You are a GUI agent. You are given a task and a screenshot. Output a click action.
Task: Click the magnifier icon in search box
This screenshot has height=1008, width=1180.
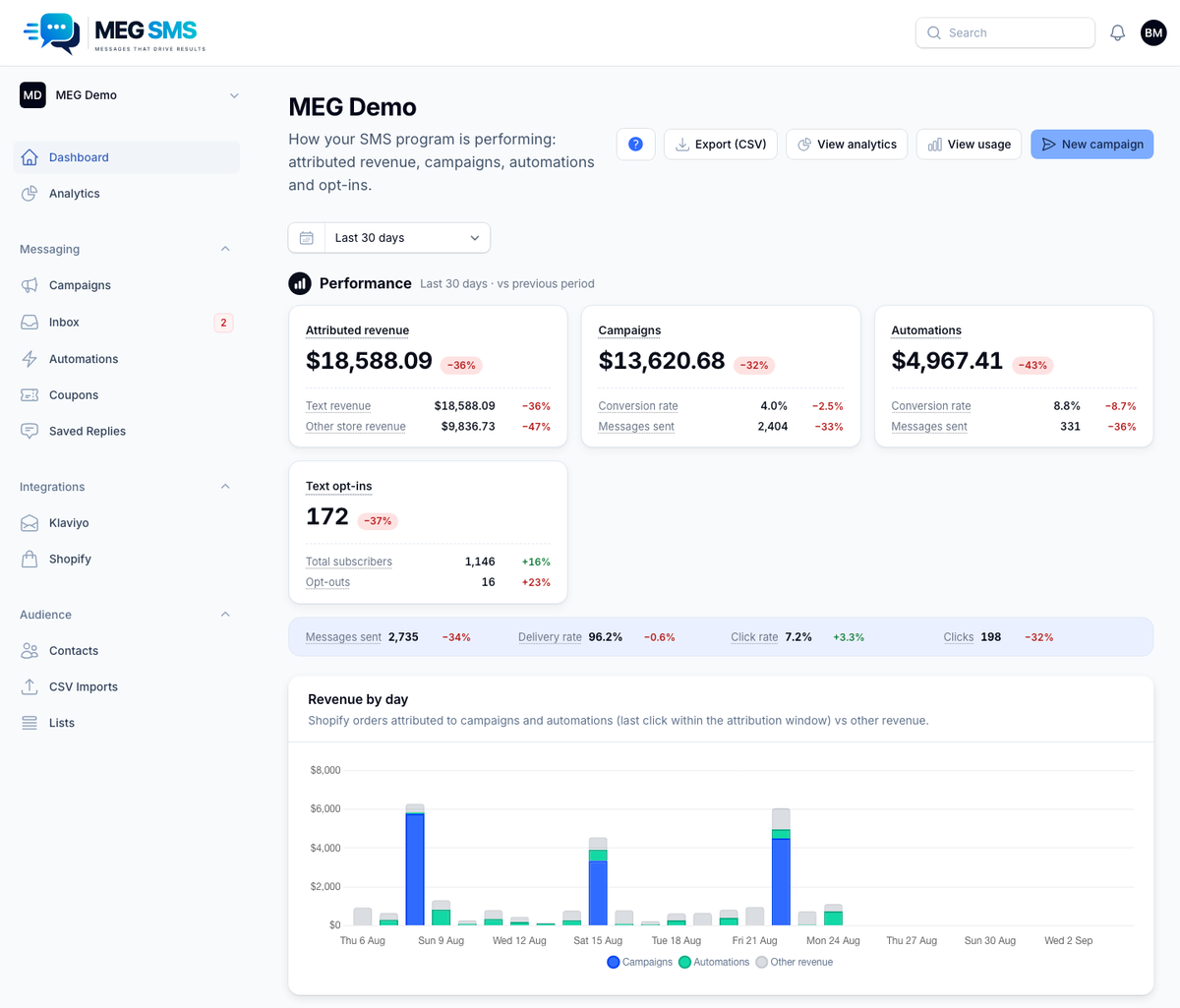pos(934,32)
